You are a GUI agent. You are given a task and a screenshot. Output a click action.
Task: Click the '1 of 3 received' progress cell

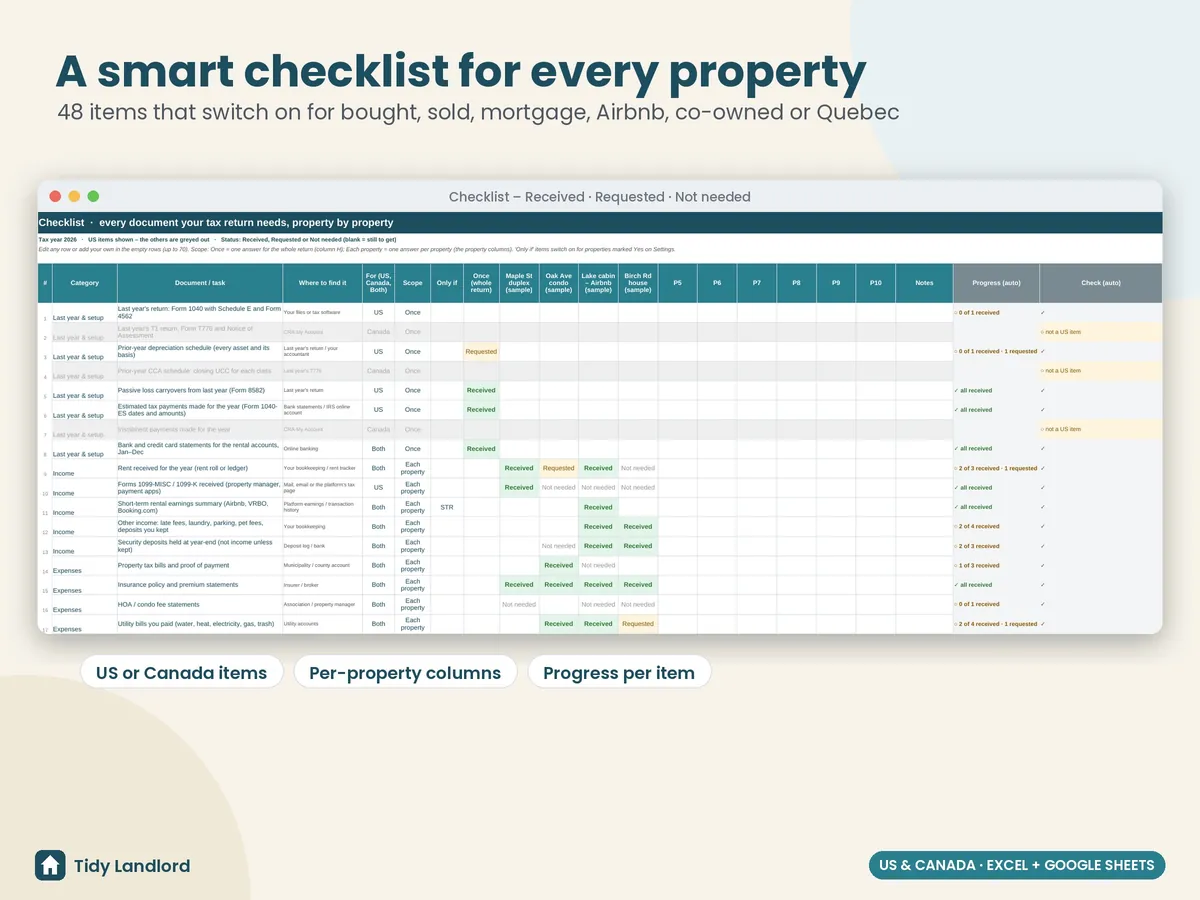point(996,566)
